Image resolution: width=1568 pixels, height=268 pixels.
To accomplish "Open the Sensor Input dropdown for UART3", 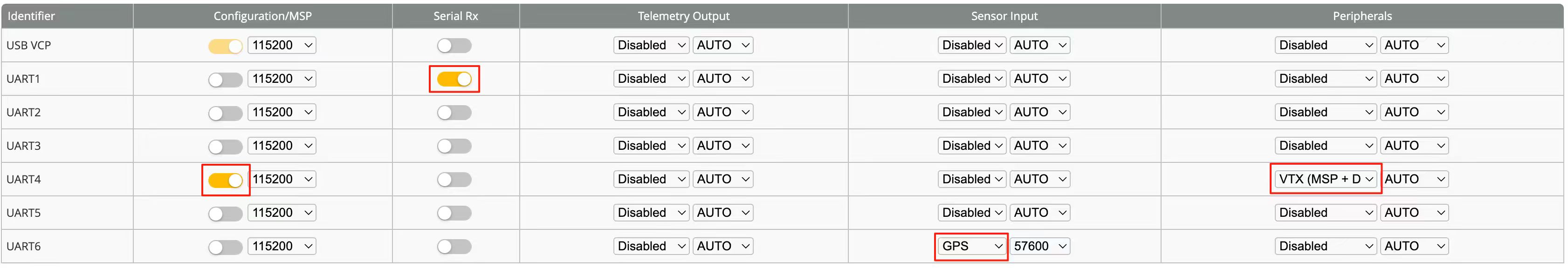I will click(971, 145).
